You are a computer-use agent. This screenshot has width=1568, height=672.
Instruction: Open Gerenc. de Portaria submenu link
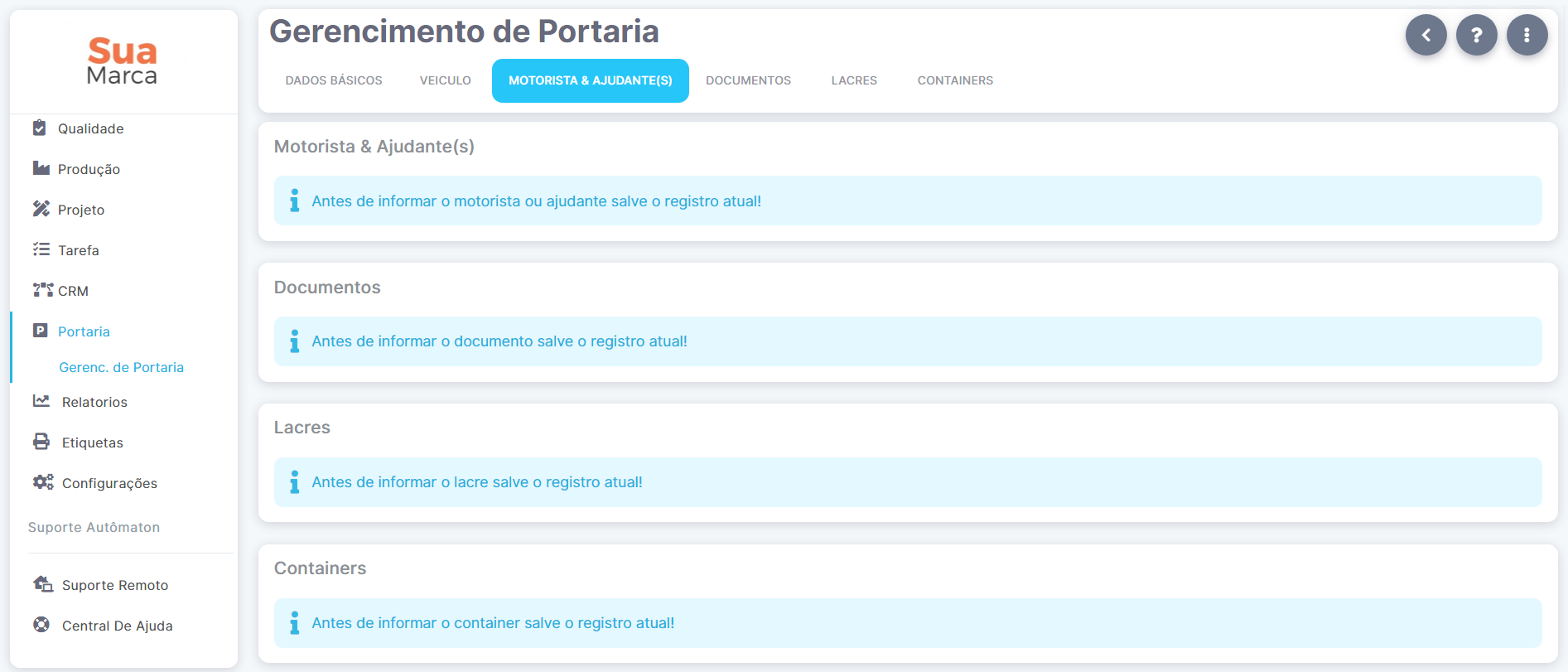pyautogui.click(x=122, y=367)
